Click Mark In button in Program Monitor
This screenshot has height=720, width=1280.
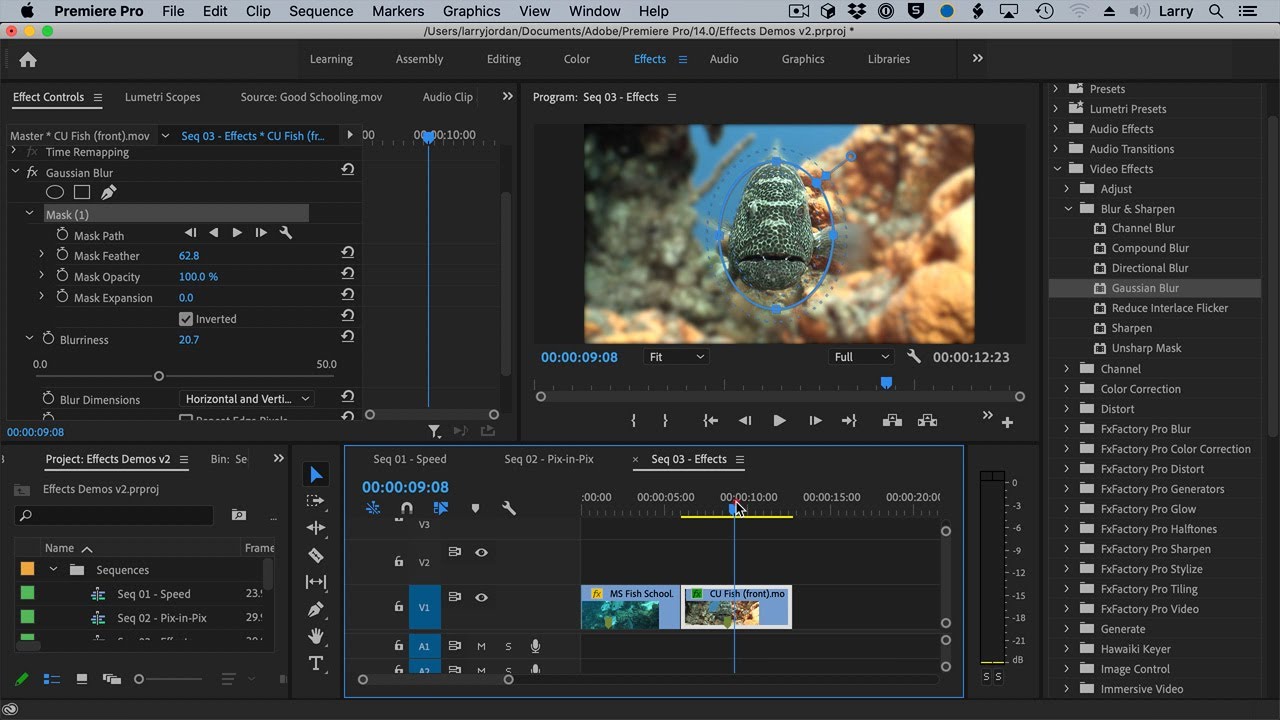click(633, 421)
